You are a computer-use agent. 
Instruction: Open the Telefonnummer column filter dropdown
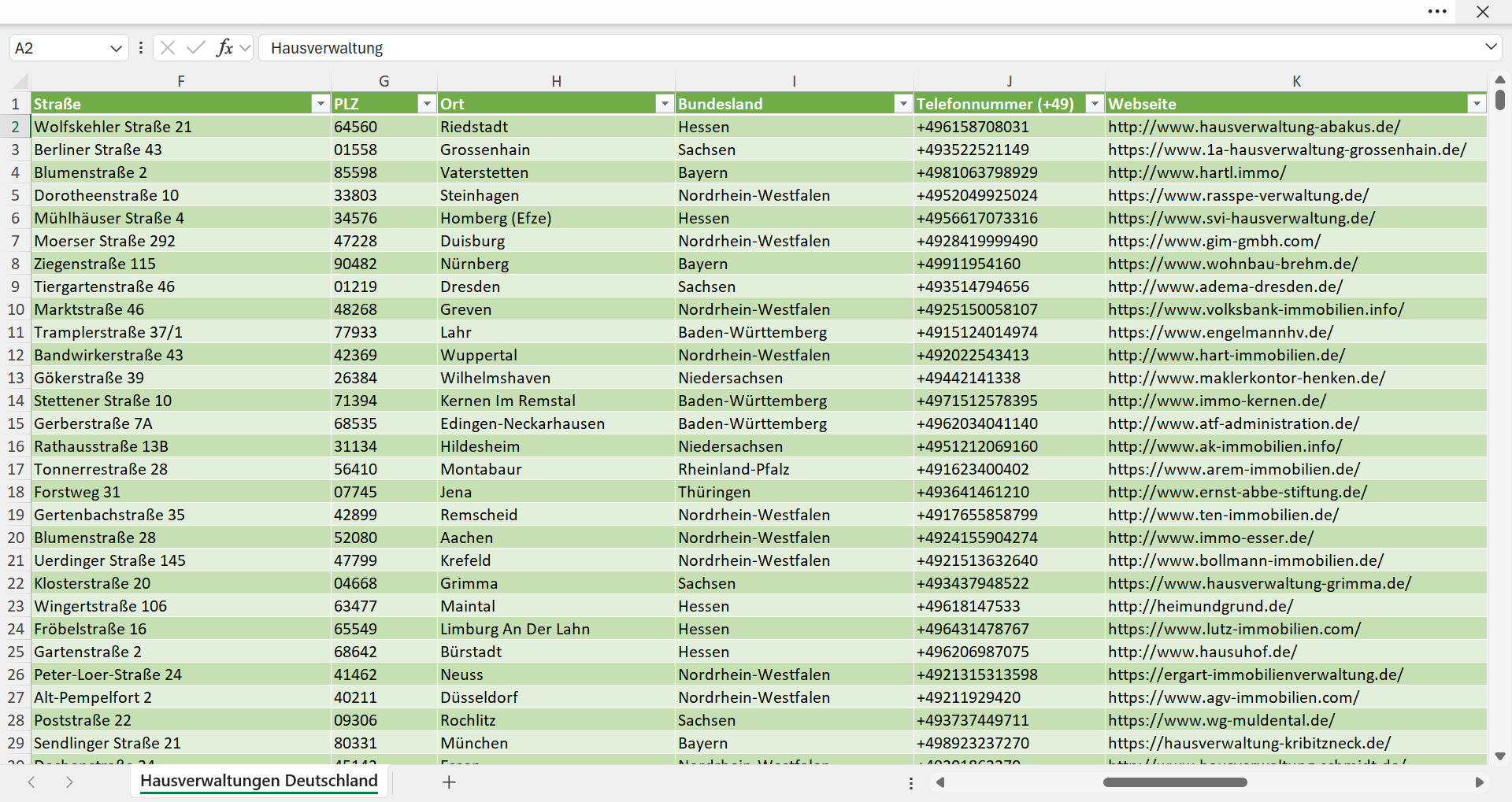click(1095, 104)
